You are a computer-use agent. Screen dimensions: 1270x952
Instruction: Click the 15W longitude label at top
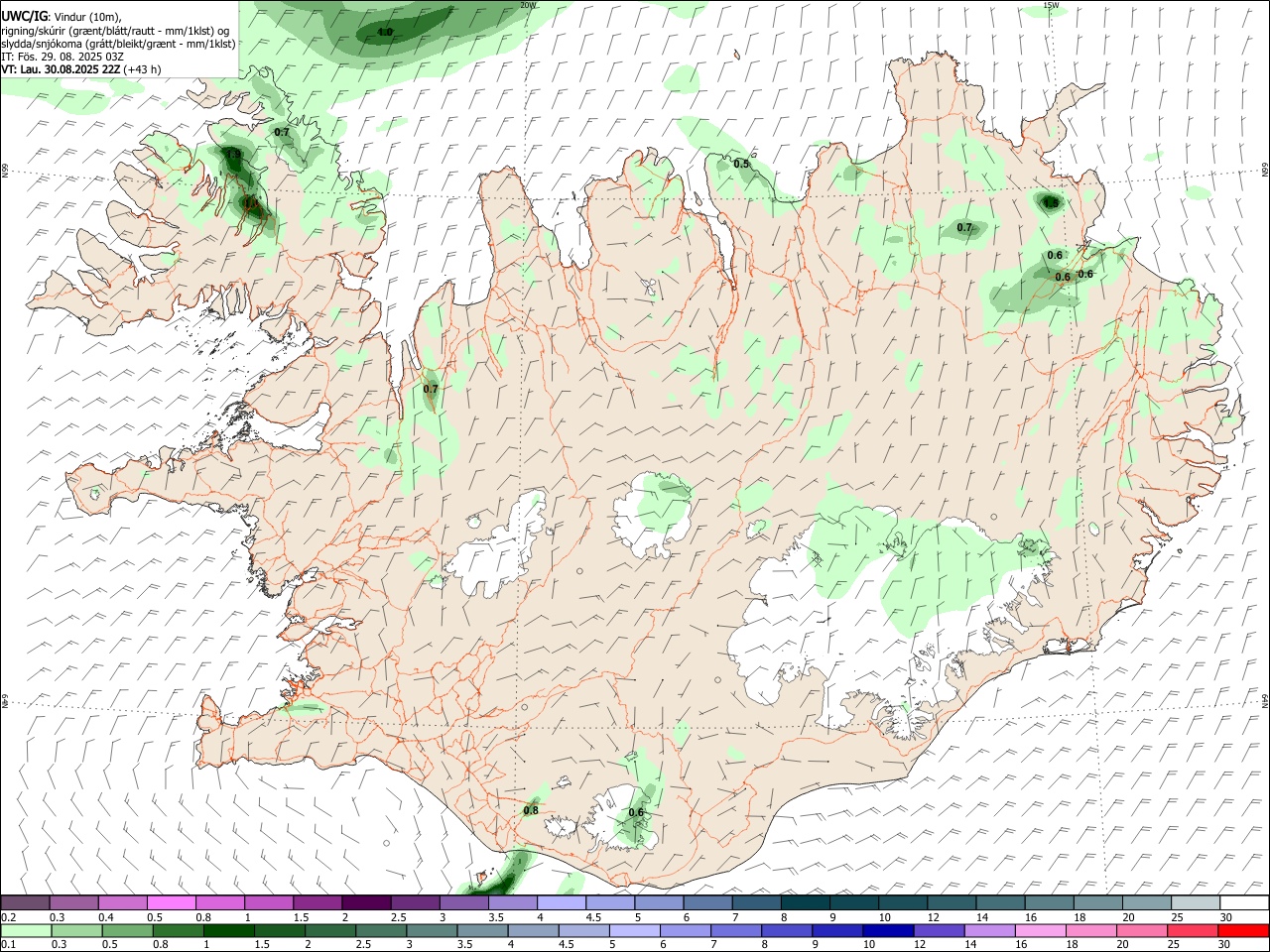pos(1051,5)
